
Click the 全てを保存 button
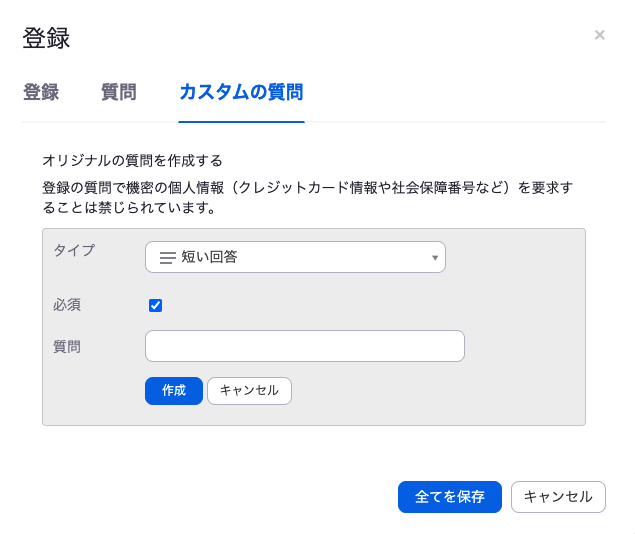click(450, 497)
